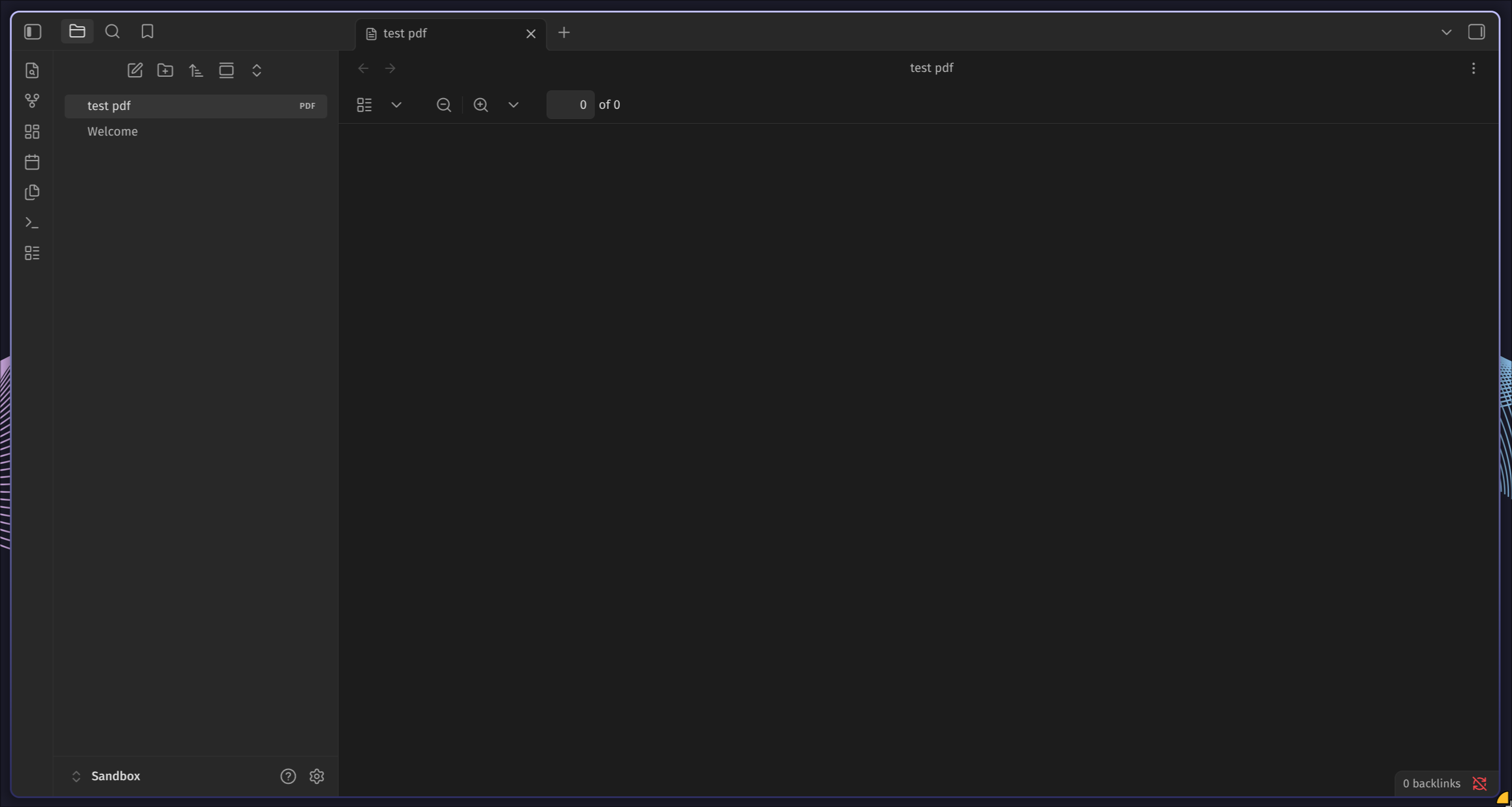Open zoom level dropdown chevron
Viewport: 1512px width, 807px height.
point(514,105)
